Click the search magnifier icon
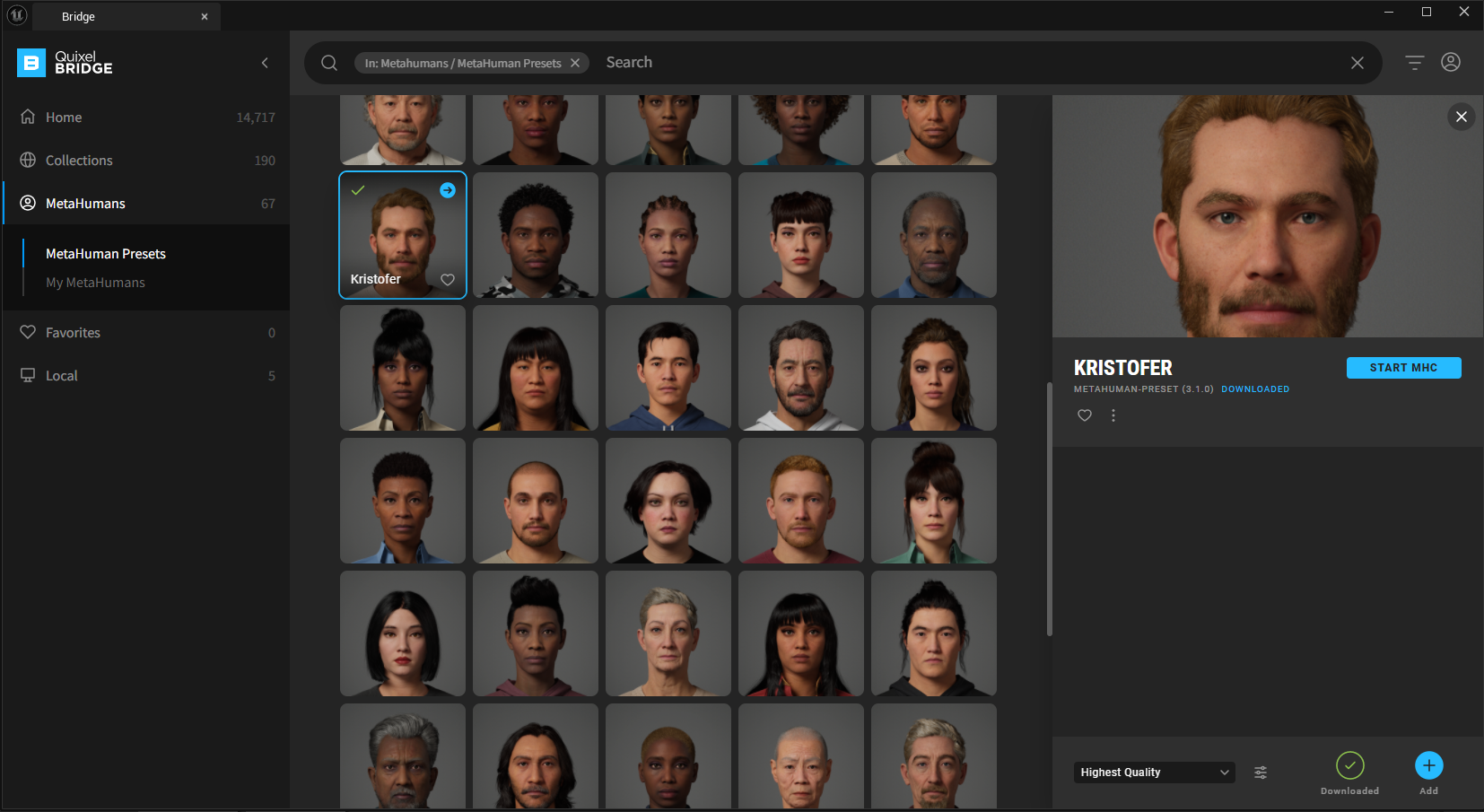1484x812 pixels. coord(329,63)
